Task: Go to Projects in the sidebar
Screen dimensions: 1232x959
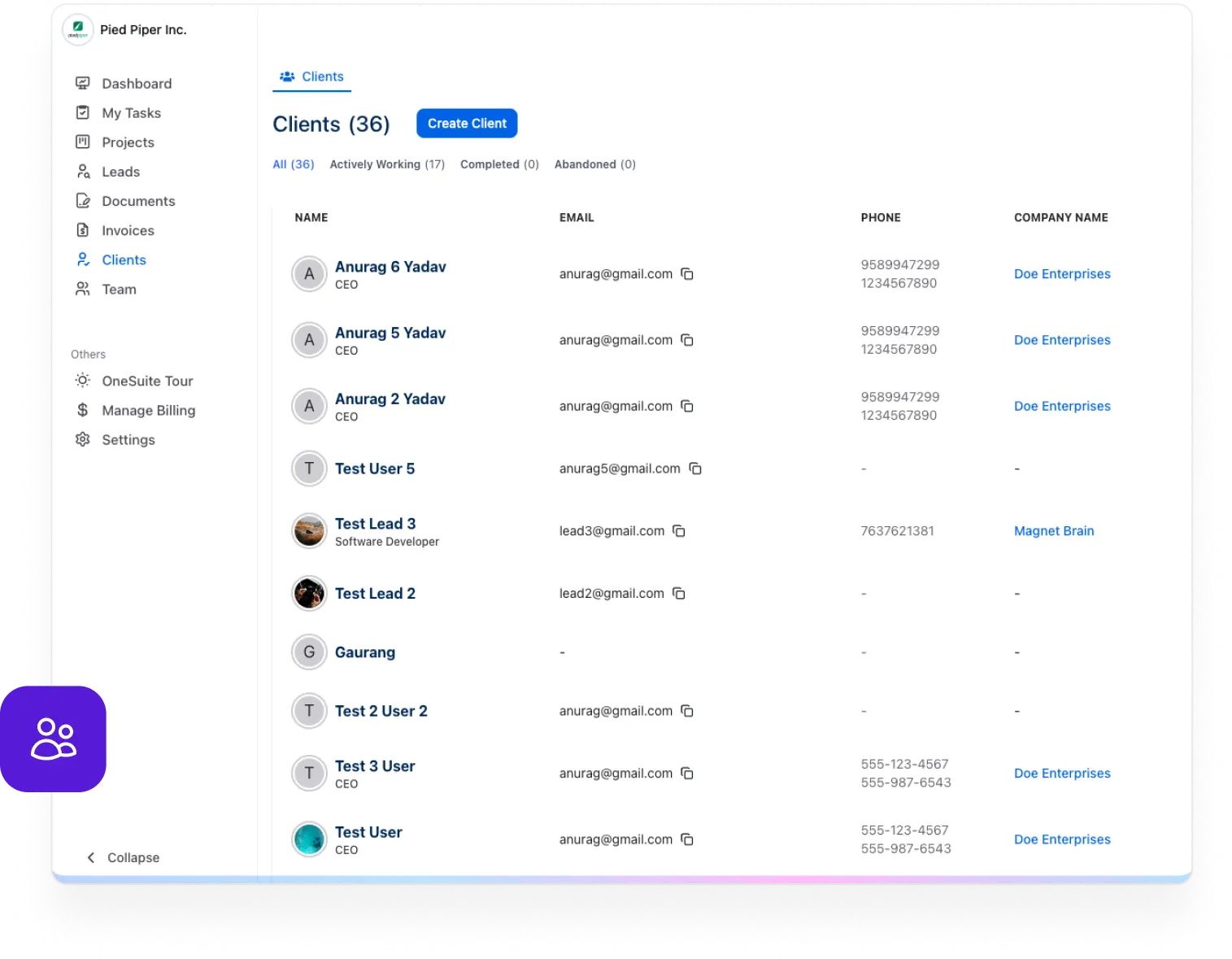Action: (x=128, y=142)
